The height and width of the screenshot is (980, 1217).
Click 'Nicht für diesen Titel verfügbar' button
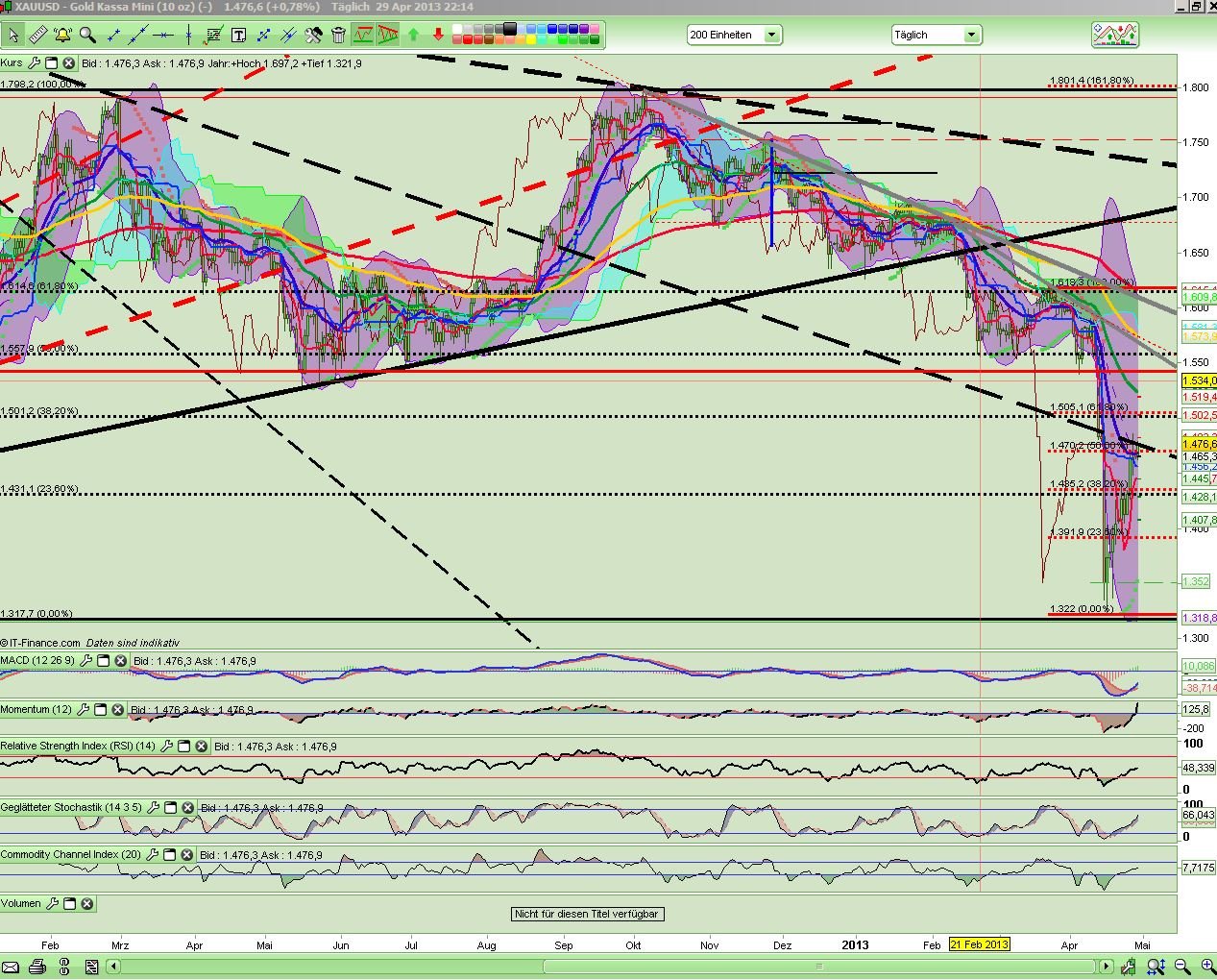point(586,914)
